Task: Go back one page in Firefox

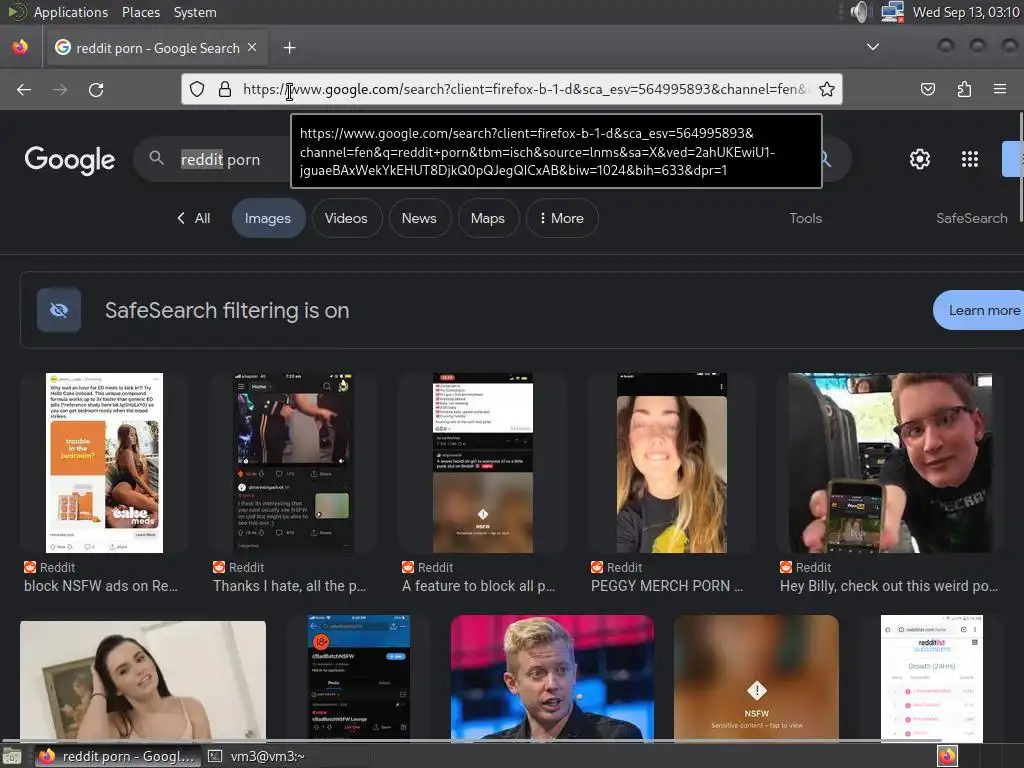Action: click(24, 89)
